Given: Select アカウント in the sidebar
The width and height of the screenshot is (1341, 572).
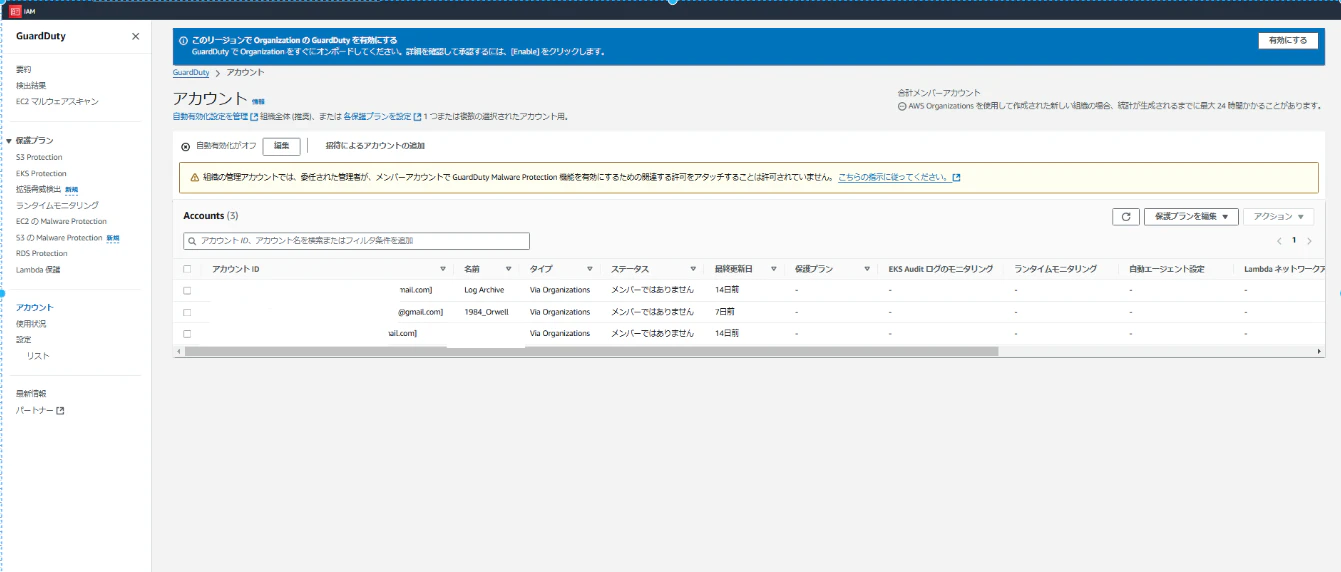Looking at the screenshot, I should pyautogui.click(x=35, y=307).
